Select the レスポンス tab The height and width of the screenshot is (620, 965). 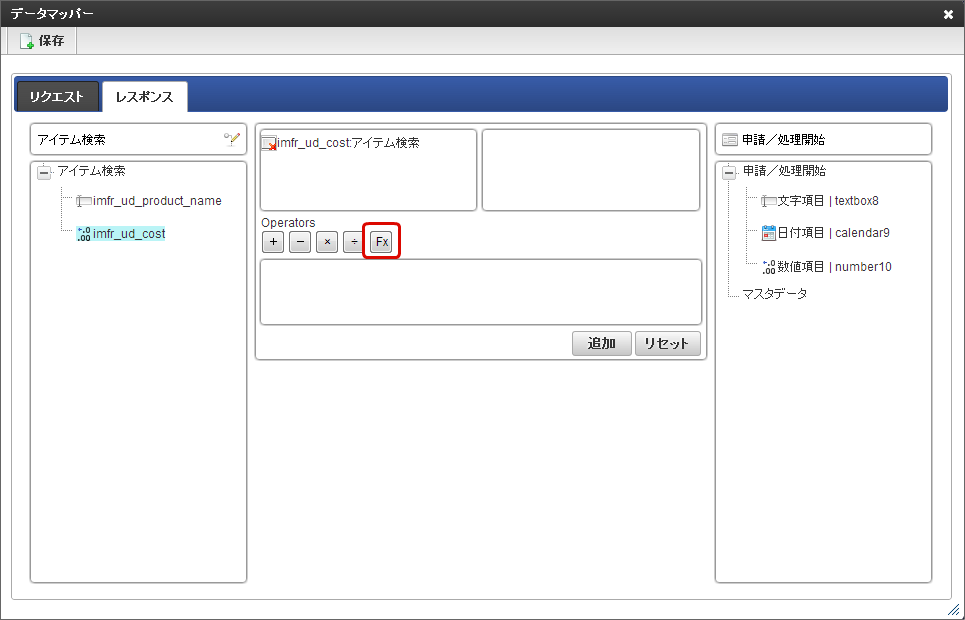pos(145,97)
